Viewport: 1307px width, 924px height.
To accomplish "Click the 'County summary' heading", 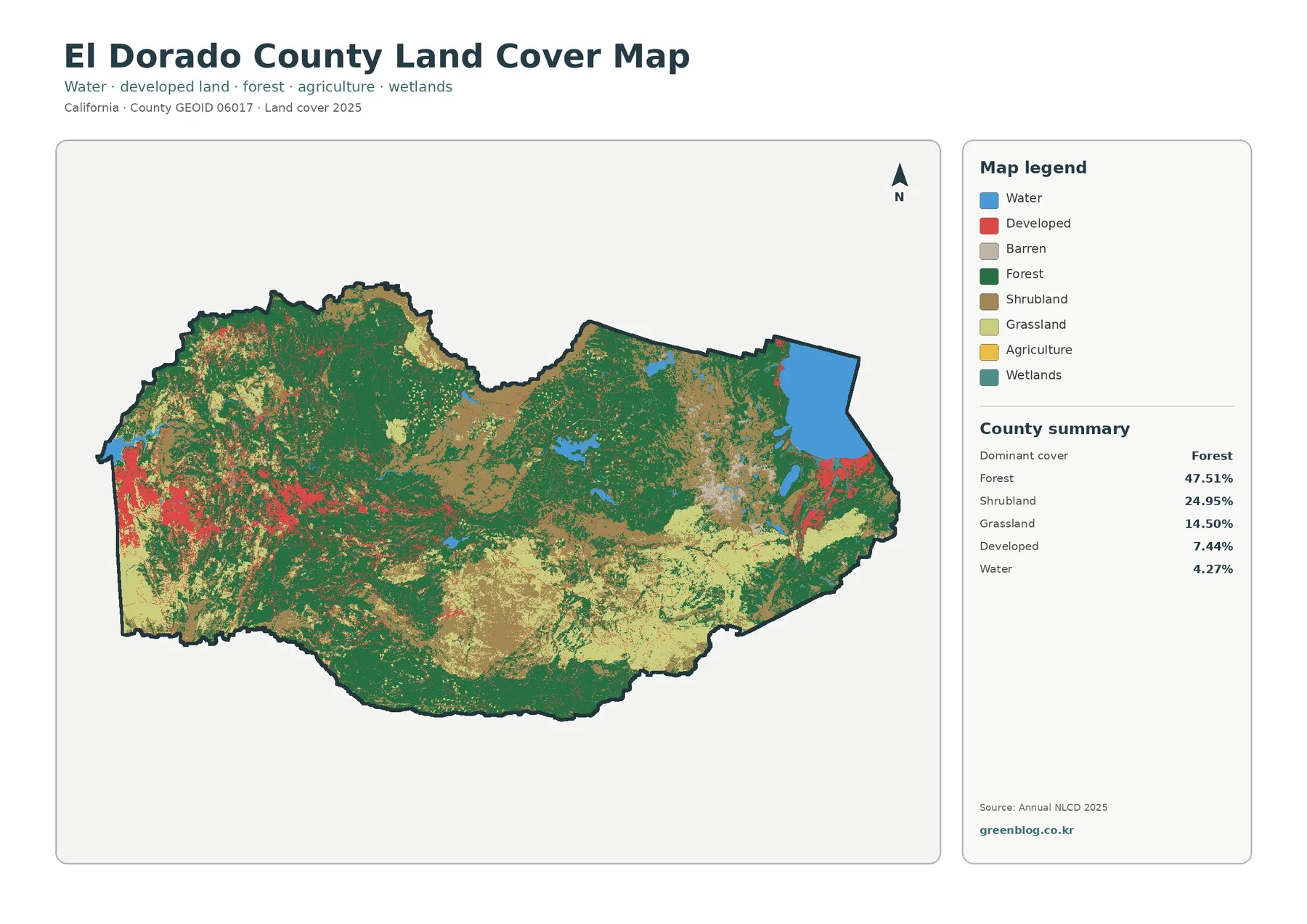I will (x=1054, y=429).
